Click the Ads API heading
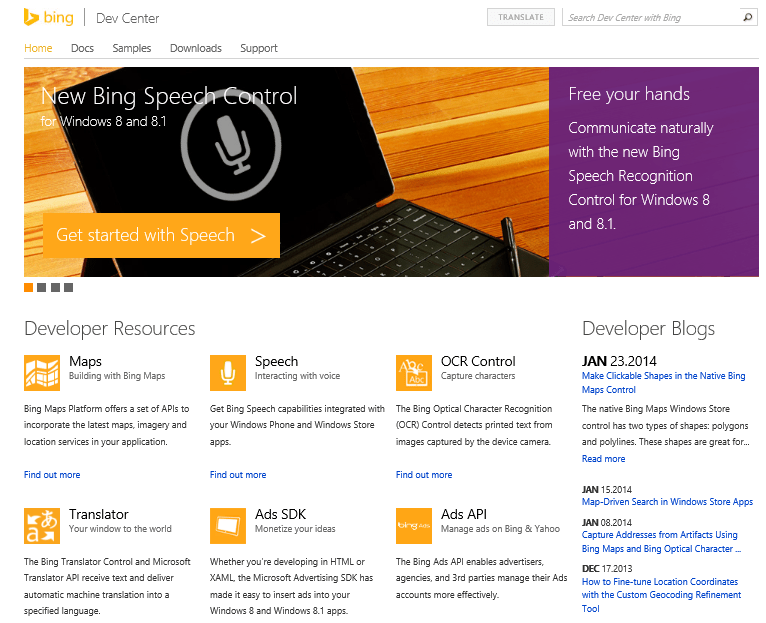This screenshot has width=766, height=623. click(x=464, y=514)
